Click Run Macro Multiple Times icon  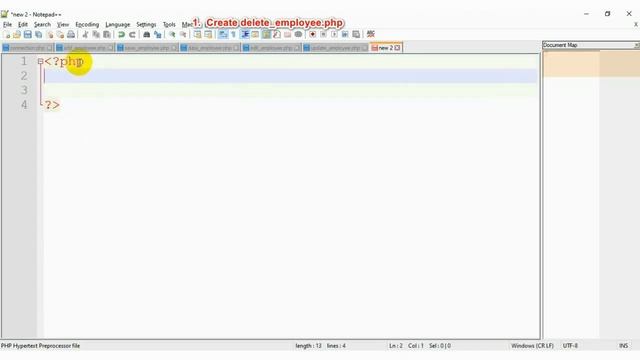tap(345, 35)
